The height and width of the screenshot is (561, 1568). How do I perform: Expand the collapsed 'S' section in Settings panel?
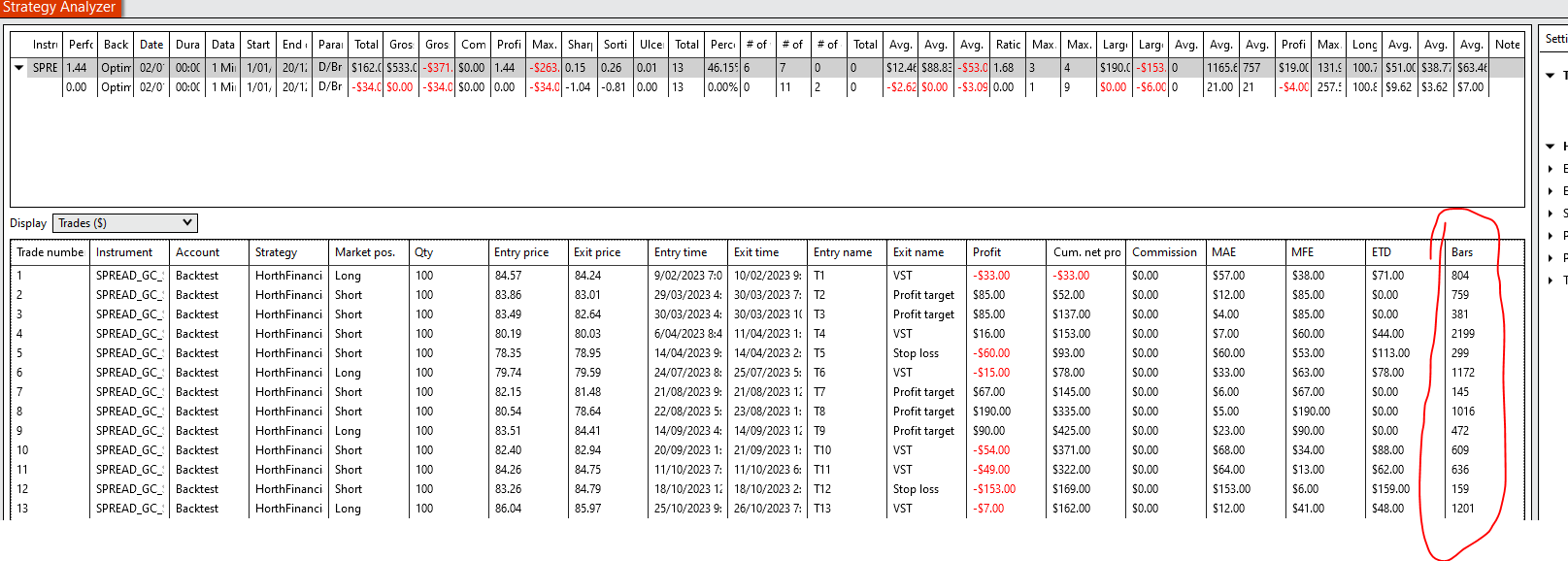pos(1551,214)
